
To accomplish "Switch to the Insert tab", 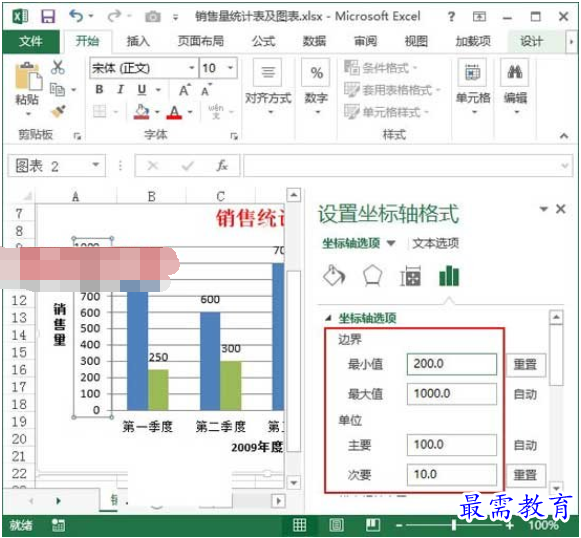I will pyautogui.click(x=138, y=41).
